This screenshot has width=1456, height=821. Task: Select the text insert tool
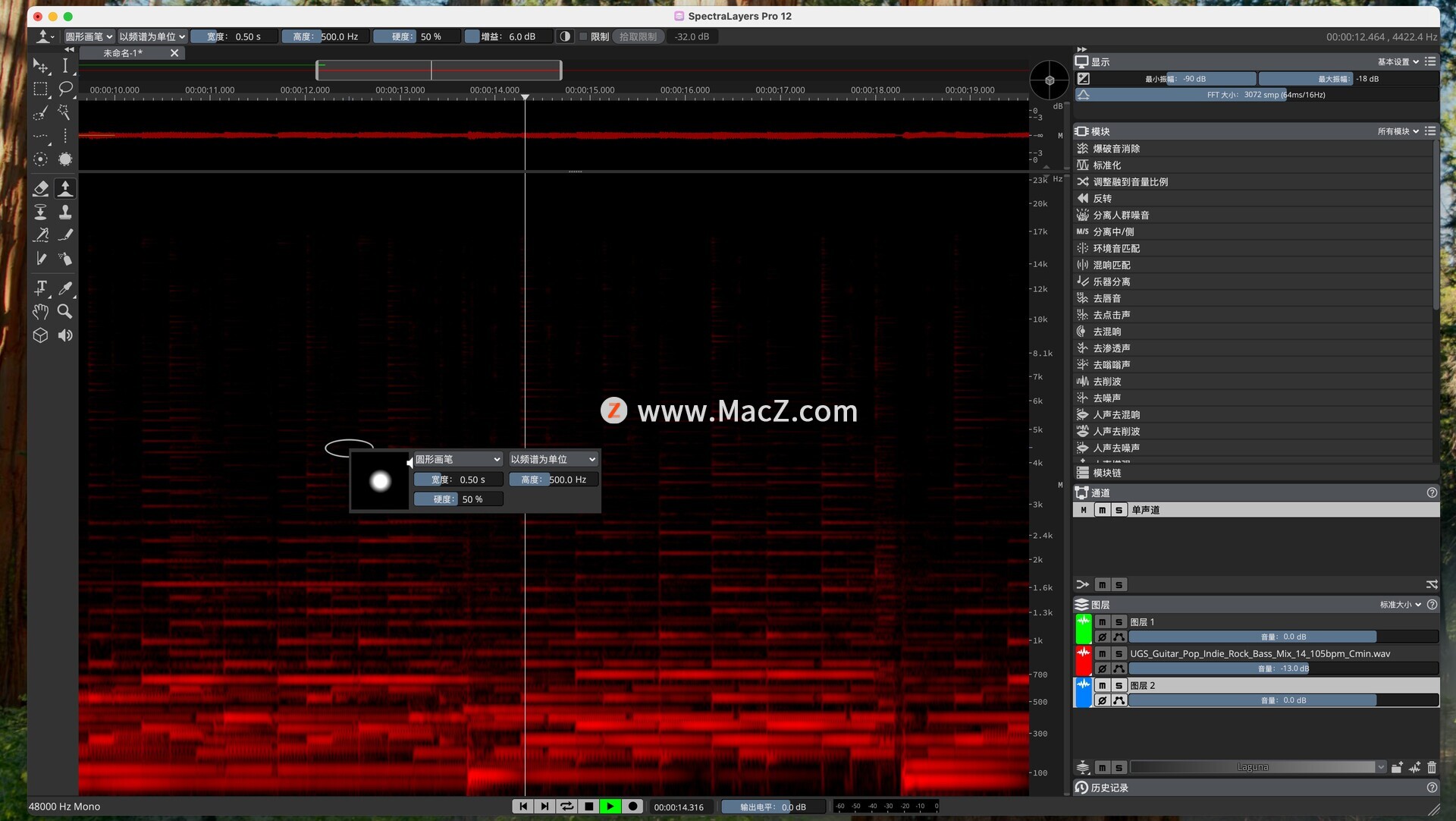click(x=40, y=288)
